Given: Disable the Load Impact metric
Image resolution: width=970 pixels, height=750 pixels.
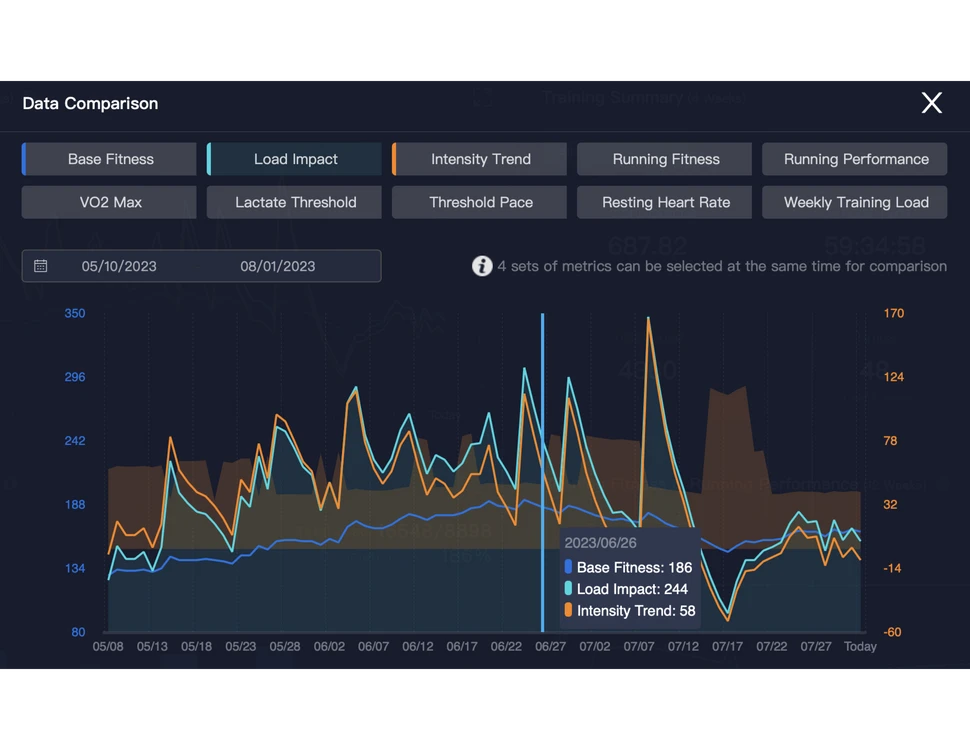Looking at the screenshot, I should [295, 159].
